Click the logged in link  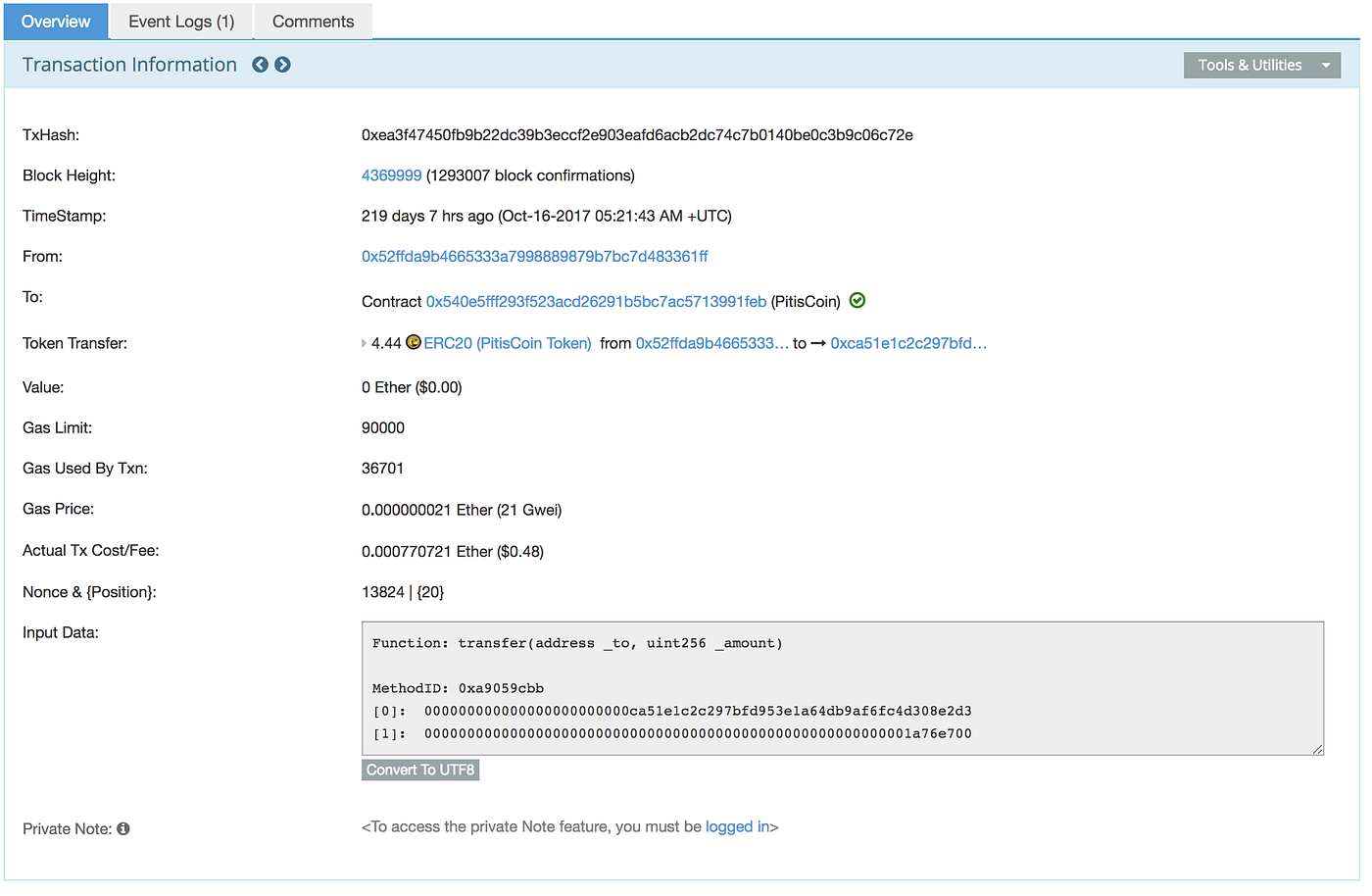[x=738, y=826]
